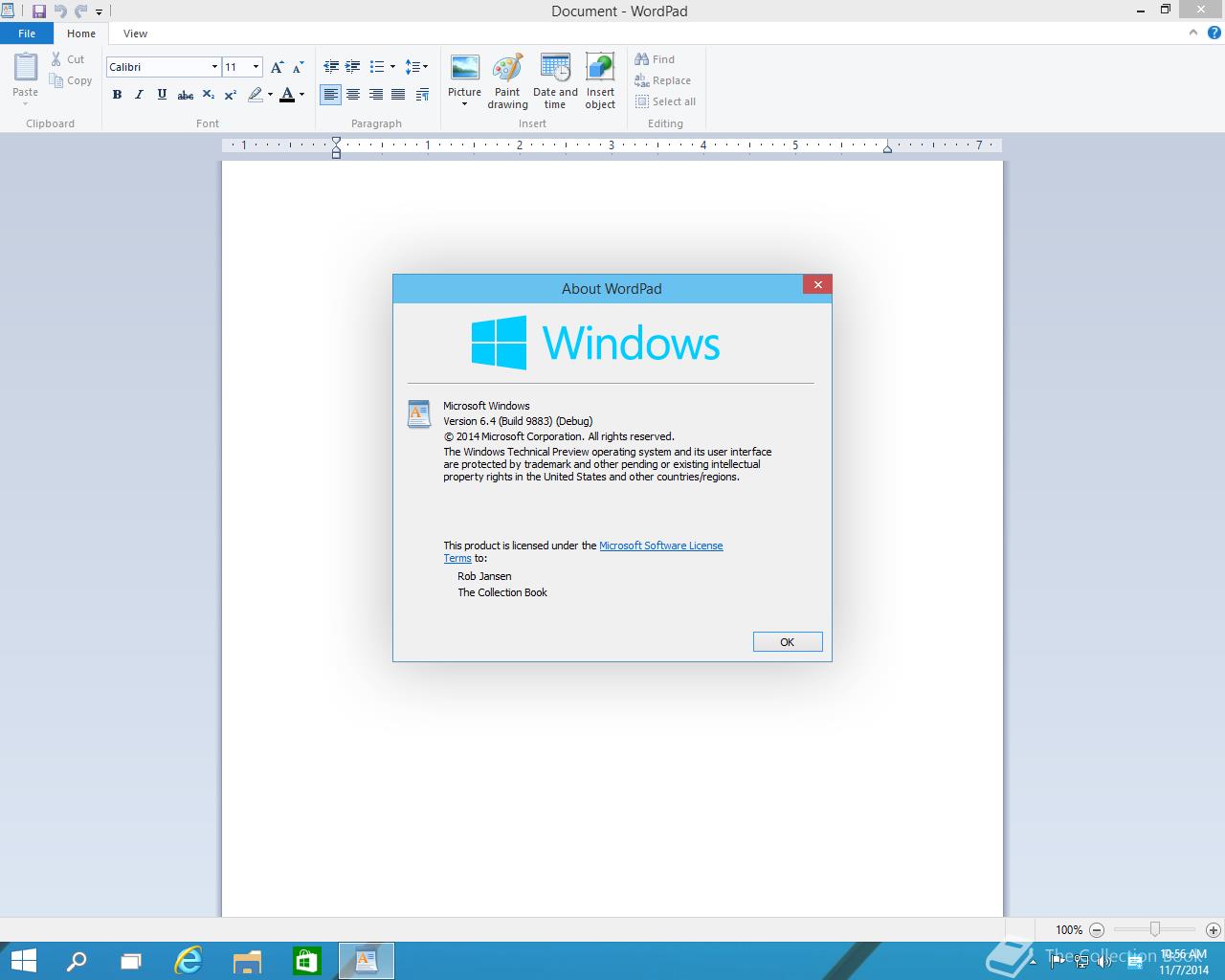Open the Store app from taskbar

pos(306,961)
